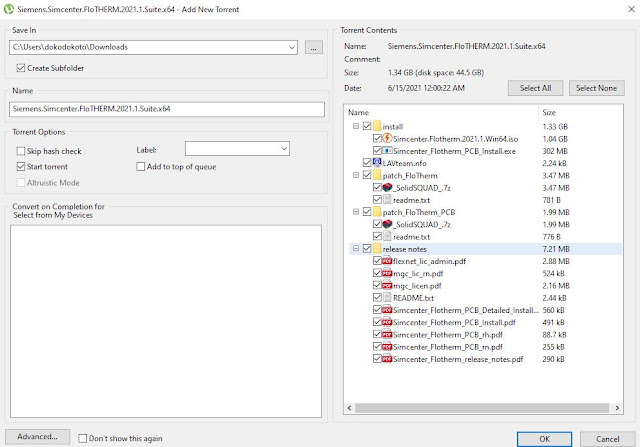This screenshot has width=640, height=447.
Task: Uncheck the install folder checkbox
Action: coord(367,126)
